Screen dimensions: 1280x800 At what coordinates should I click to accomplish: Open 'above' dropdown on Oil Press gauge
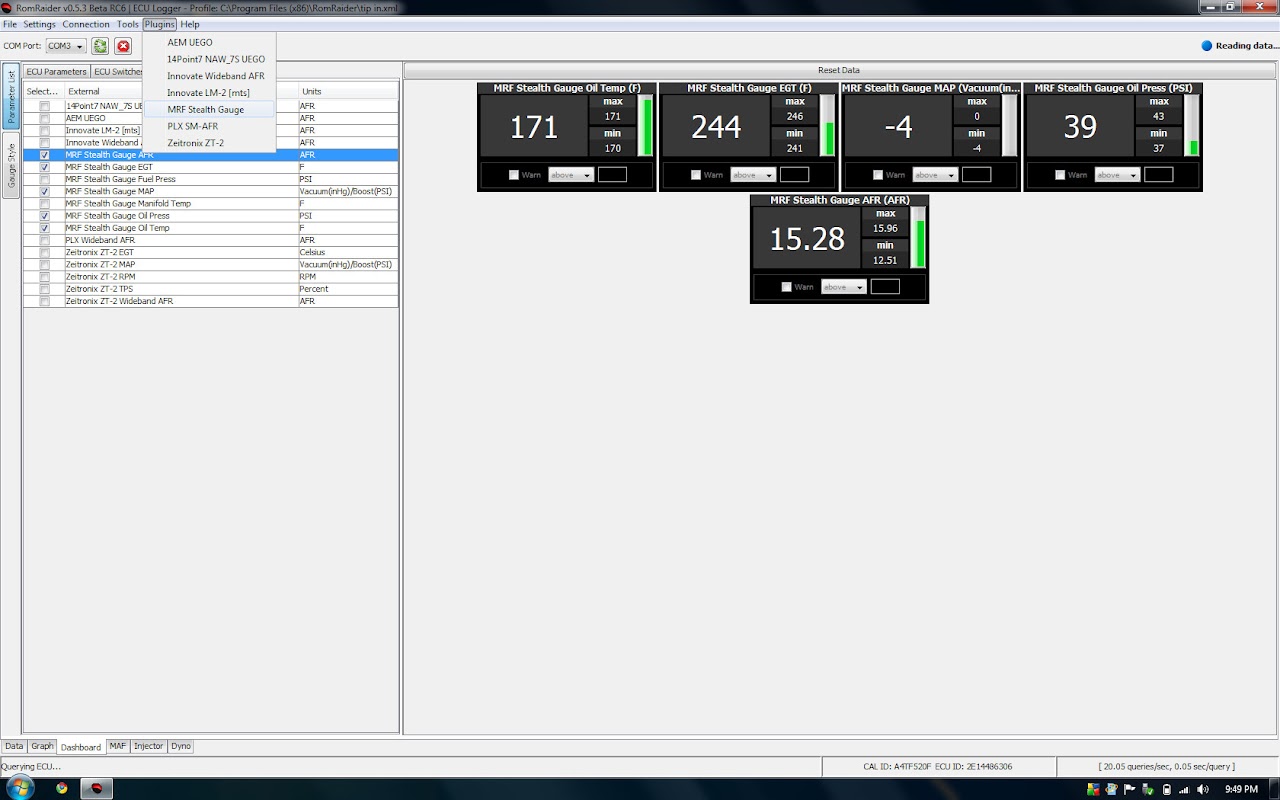(1117, 175)
